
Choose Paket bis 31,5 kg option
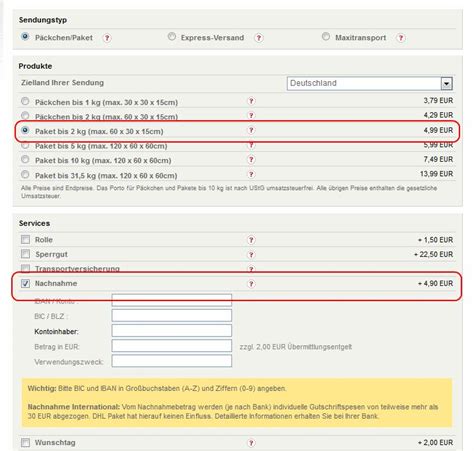coord(25,174)
